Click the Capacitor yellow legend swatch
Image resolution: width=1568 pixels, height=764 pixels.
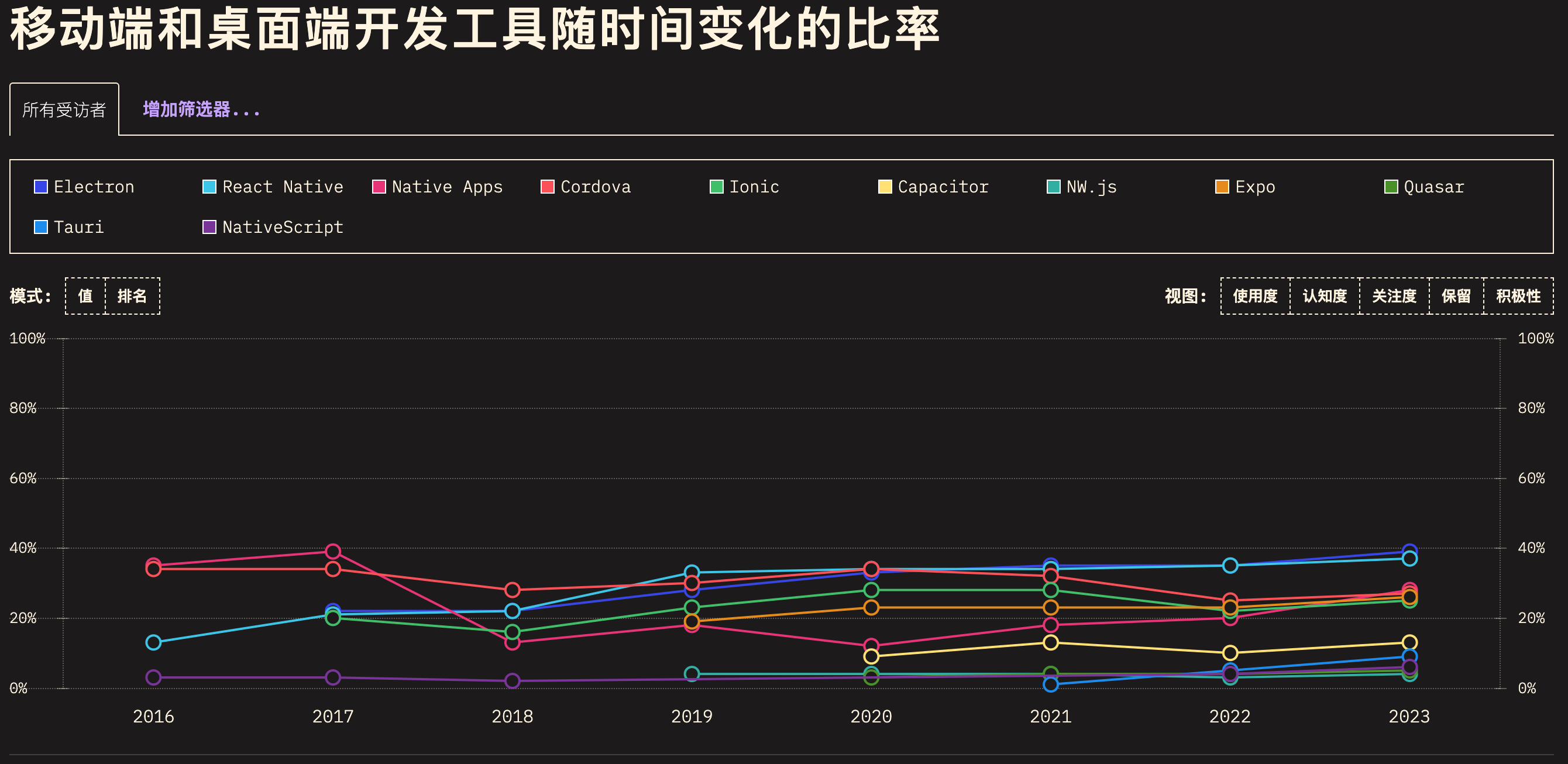[885, 187]
